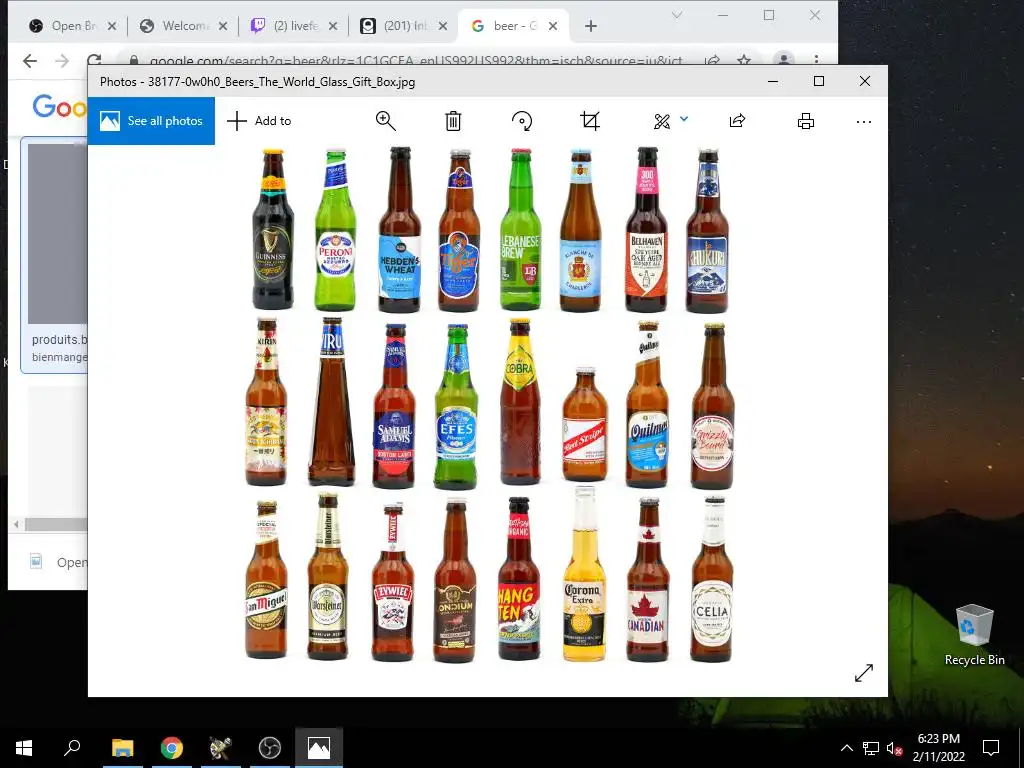Close the beer - Google tab
The height and width of the screenshot is (768, 1024).
click(x=553, y=26)
